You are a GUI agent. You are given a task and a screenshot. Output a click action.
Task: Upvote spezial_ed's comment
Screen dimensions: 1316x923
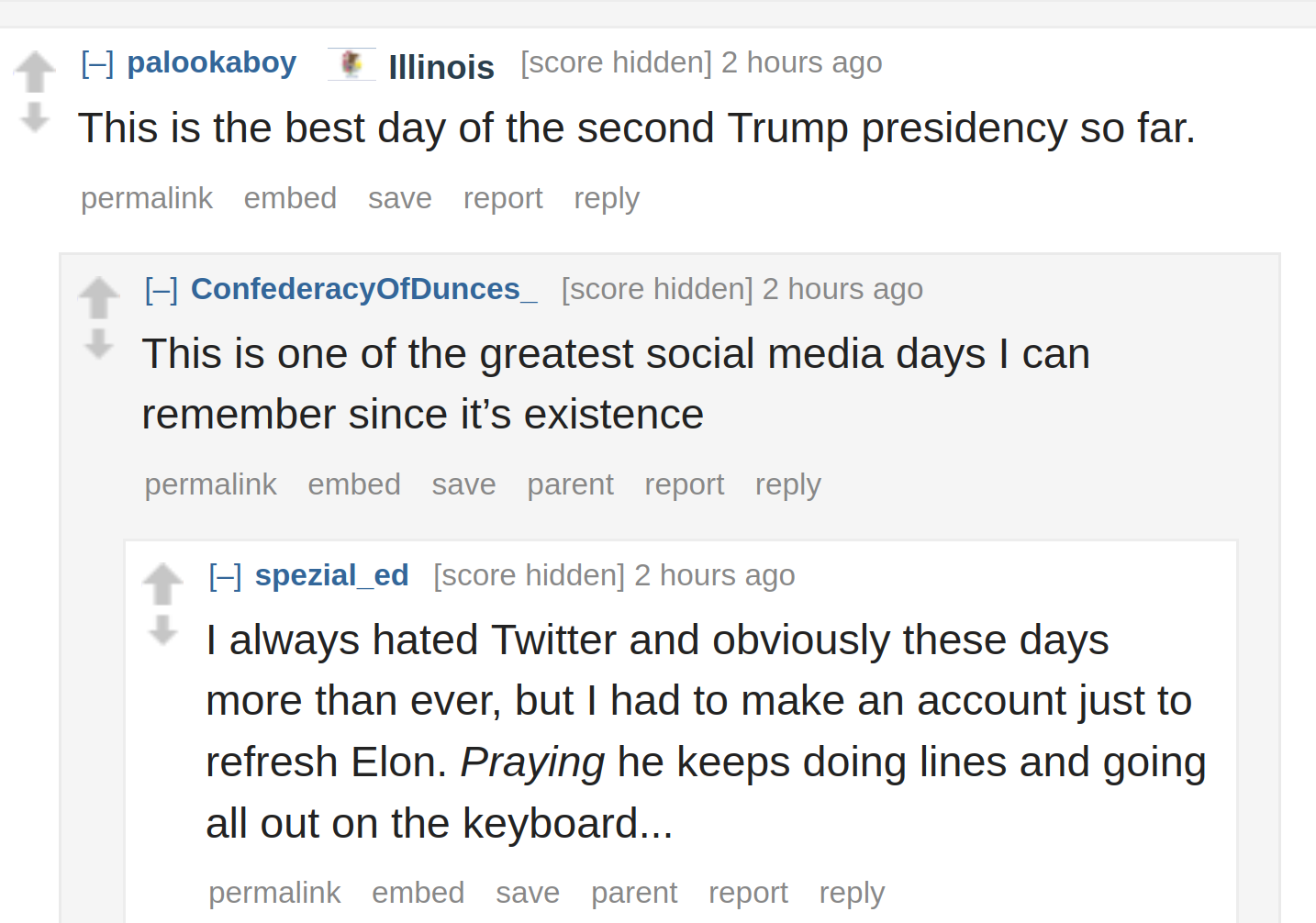[163, 584]
